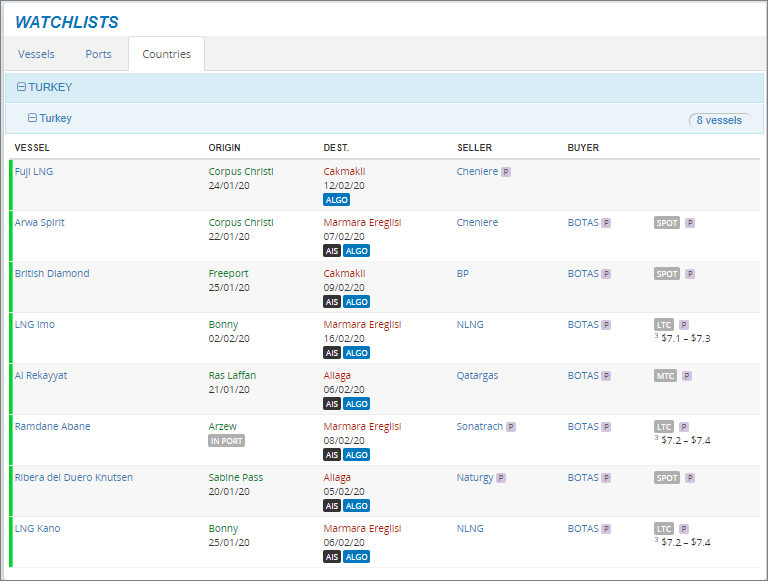Viewport: 768px width, 581px height.
Task: Click P icon next to Cheniere in Fuji LNG row
Action: coord(505,172)
